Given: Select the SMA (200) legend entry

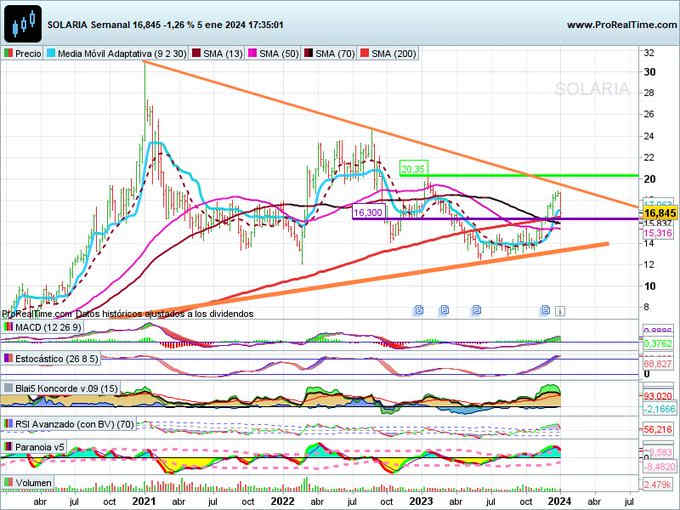Looking at the screenshot, I should click(x=388, y=54).
